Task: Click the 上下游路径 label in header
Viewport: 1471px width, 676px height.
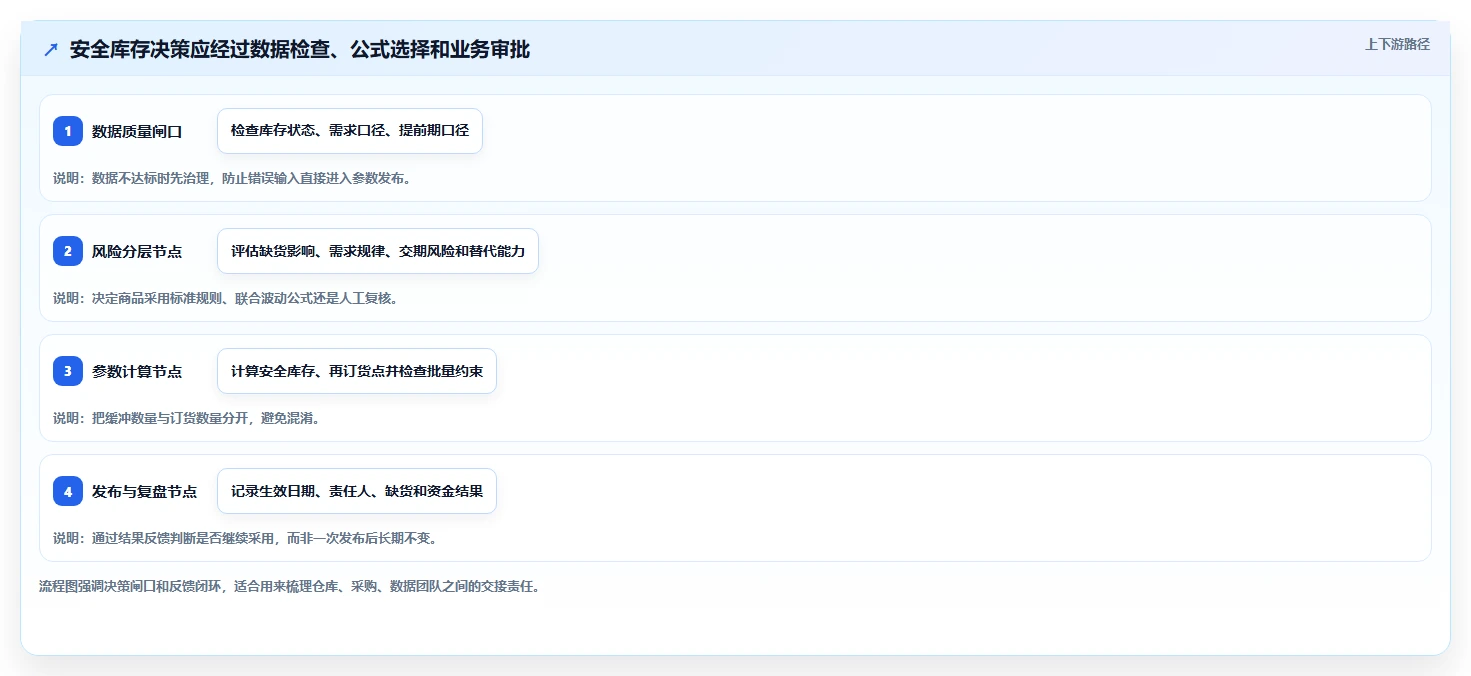Action: click(1397, 44)
